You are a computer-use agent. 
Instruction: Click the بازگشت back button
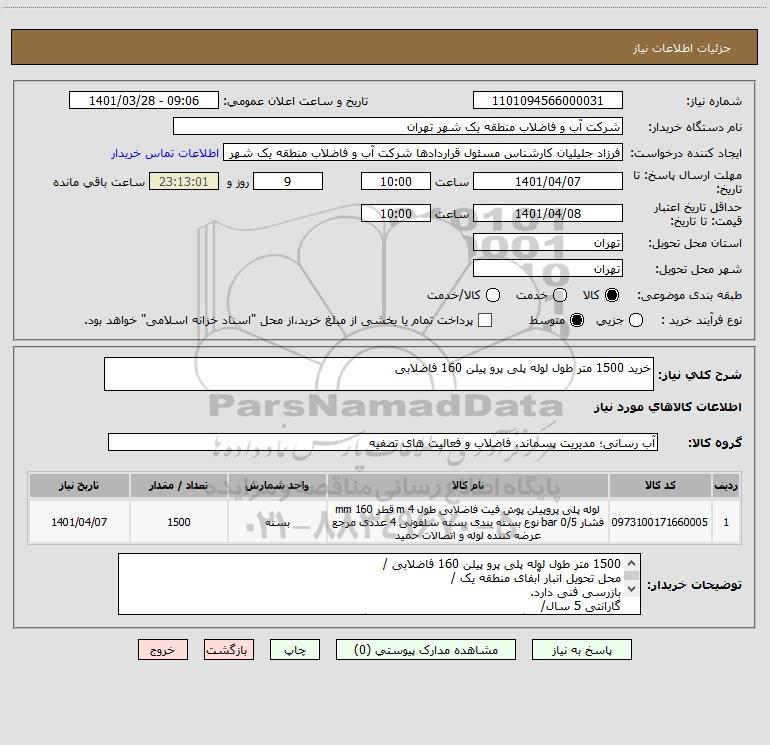pos(229,650)
